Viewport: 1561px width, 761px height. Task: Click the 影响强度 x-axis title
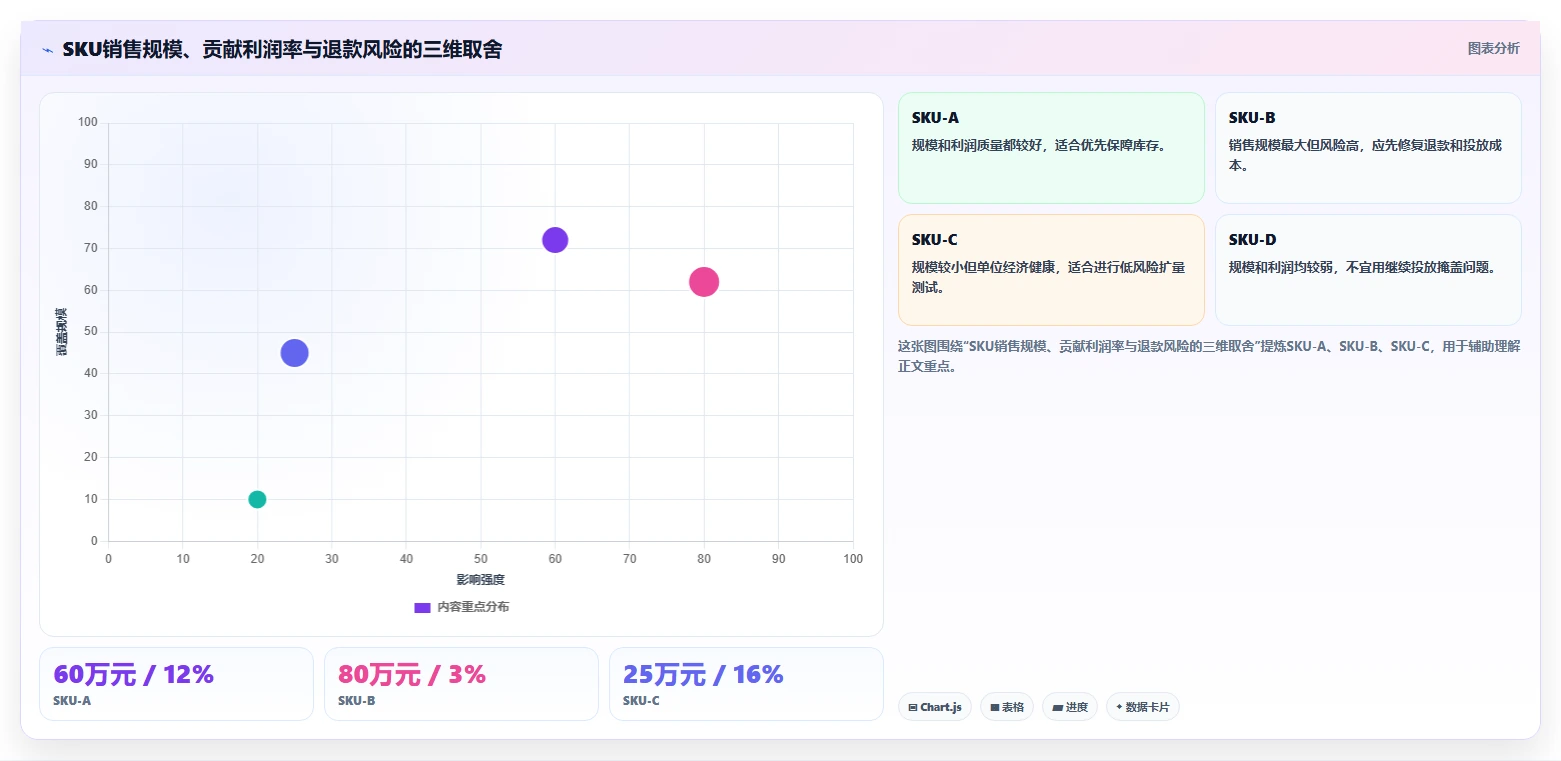pos(481,580)
